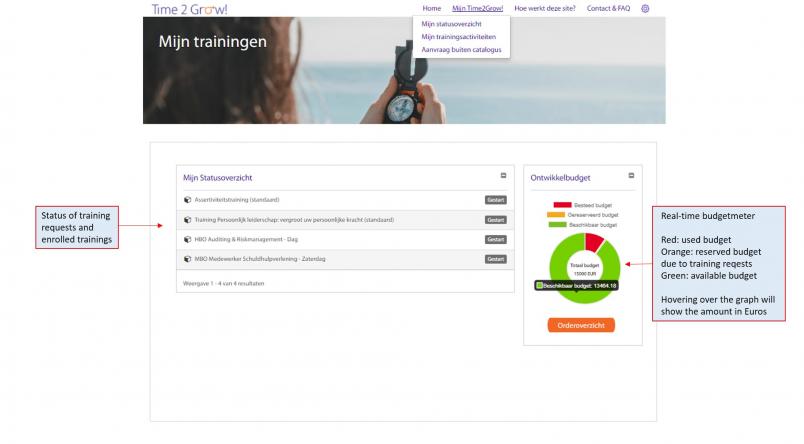Go to Home in navigation bar
Viewport: 804px width, 444px height.
431,8
